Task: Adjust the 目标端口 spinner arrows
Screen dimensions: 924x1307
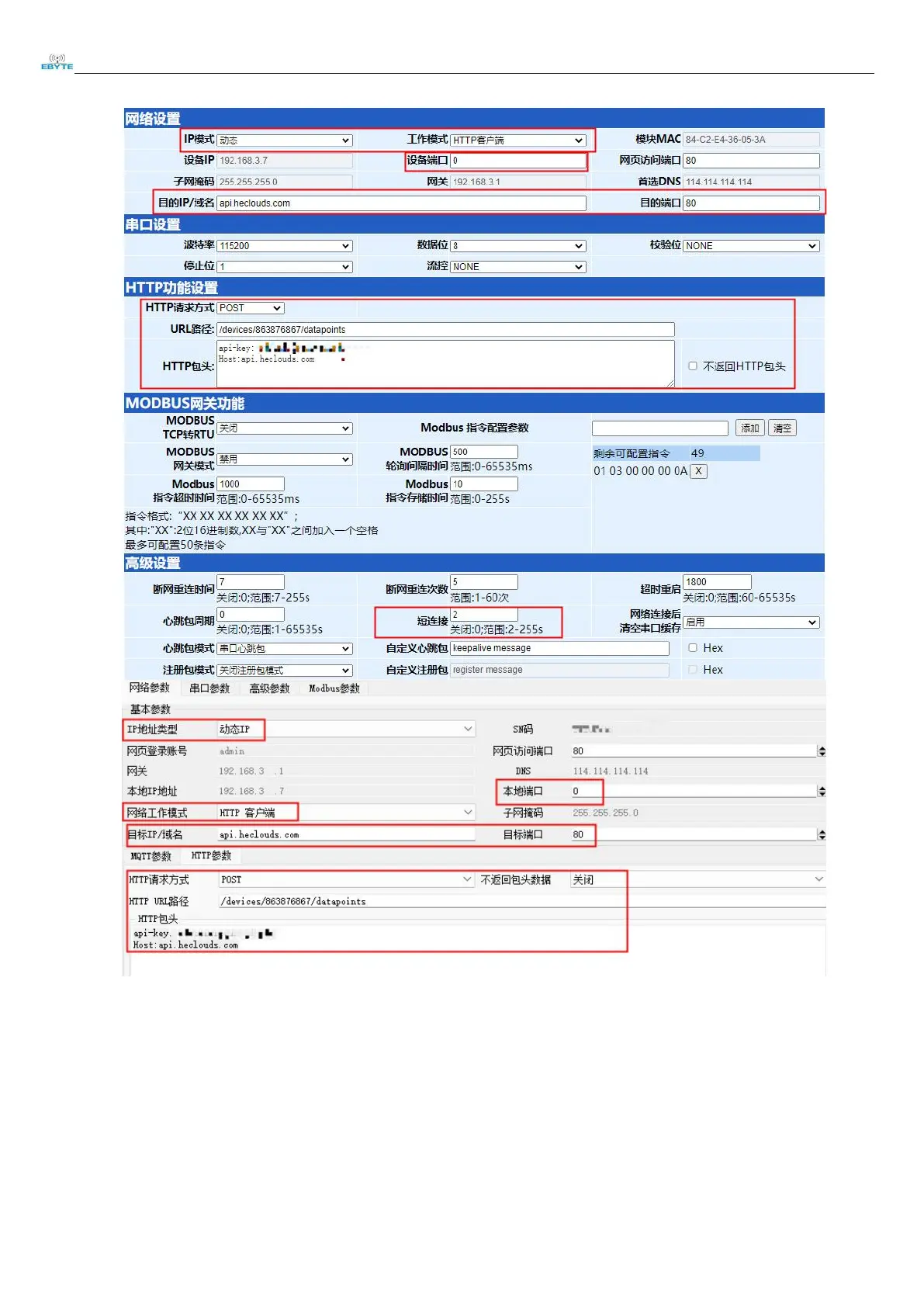Action: (822, 835)
